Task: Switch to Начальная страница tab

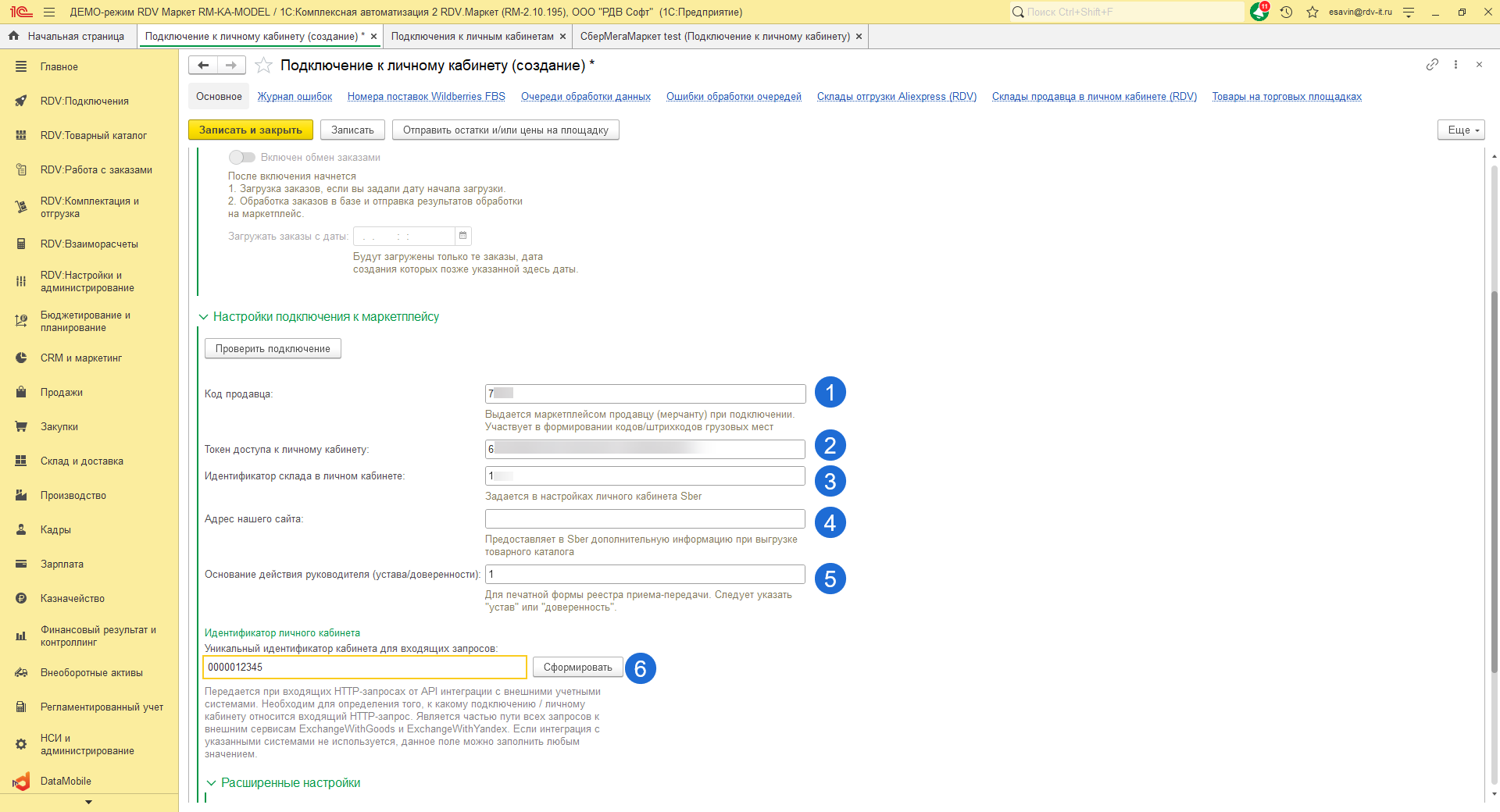Action: click(x=68, y=37)
